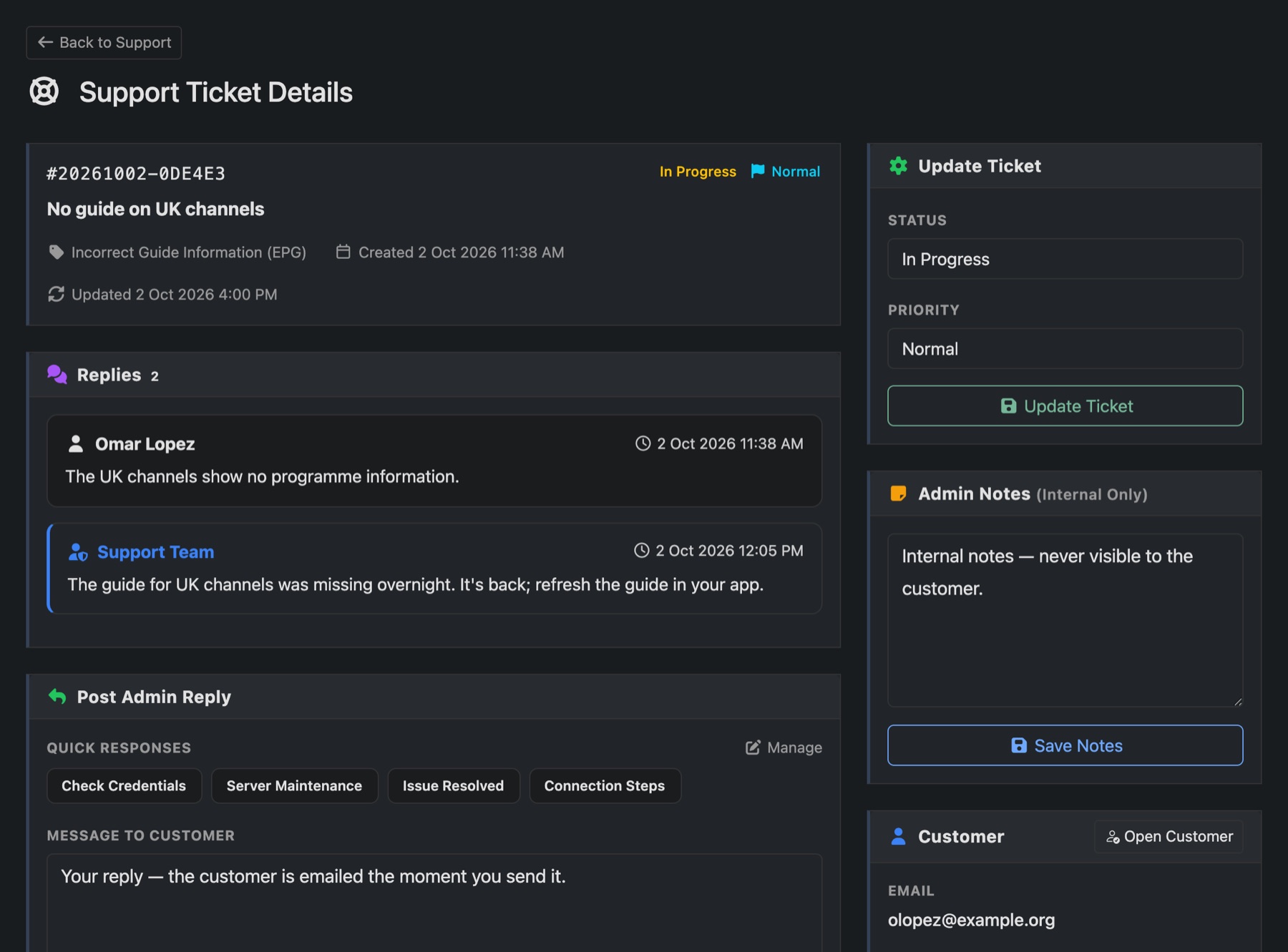The image size is (1288, 952).
Task: Click the user icon beside Omar Lopez
Action: pos(76,443)
